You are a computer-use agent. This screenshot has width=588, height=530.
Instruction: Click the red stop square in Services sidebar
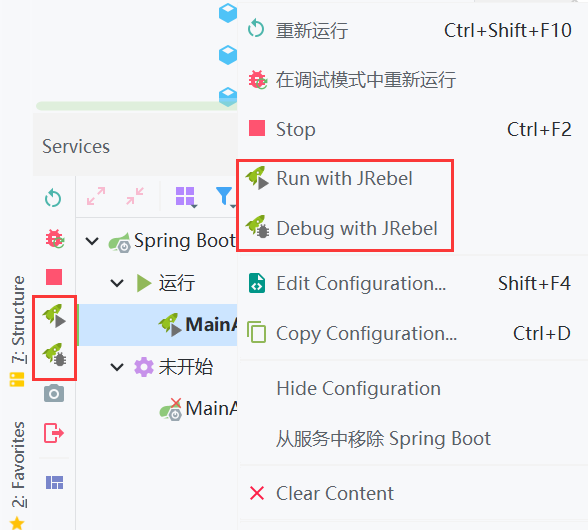(x=54, y=277)
